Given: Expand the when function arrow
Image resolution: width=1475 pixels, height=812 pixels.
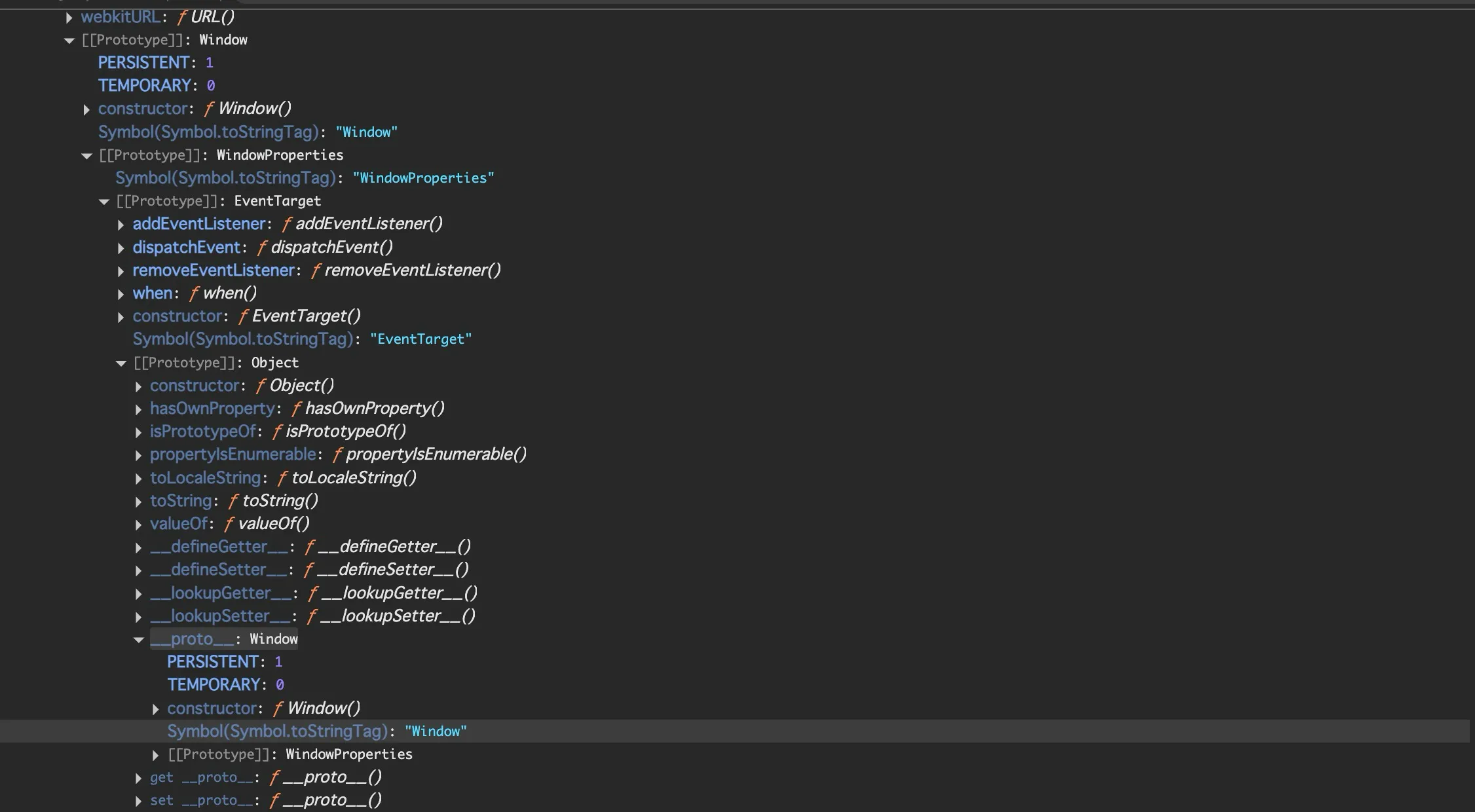Looking at the screenshot, I should [x=121, y=294].
